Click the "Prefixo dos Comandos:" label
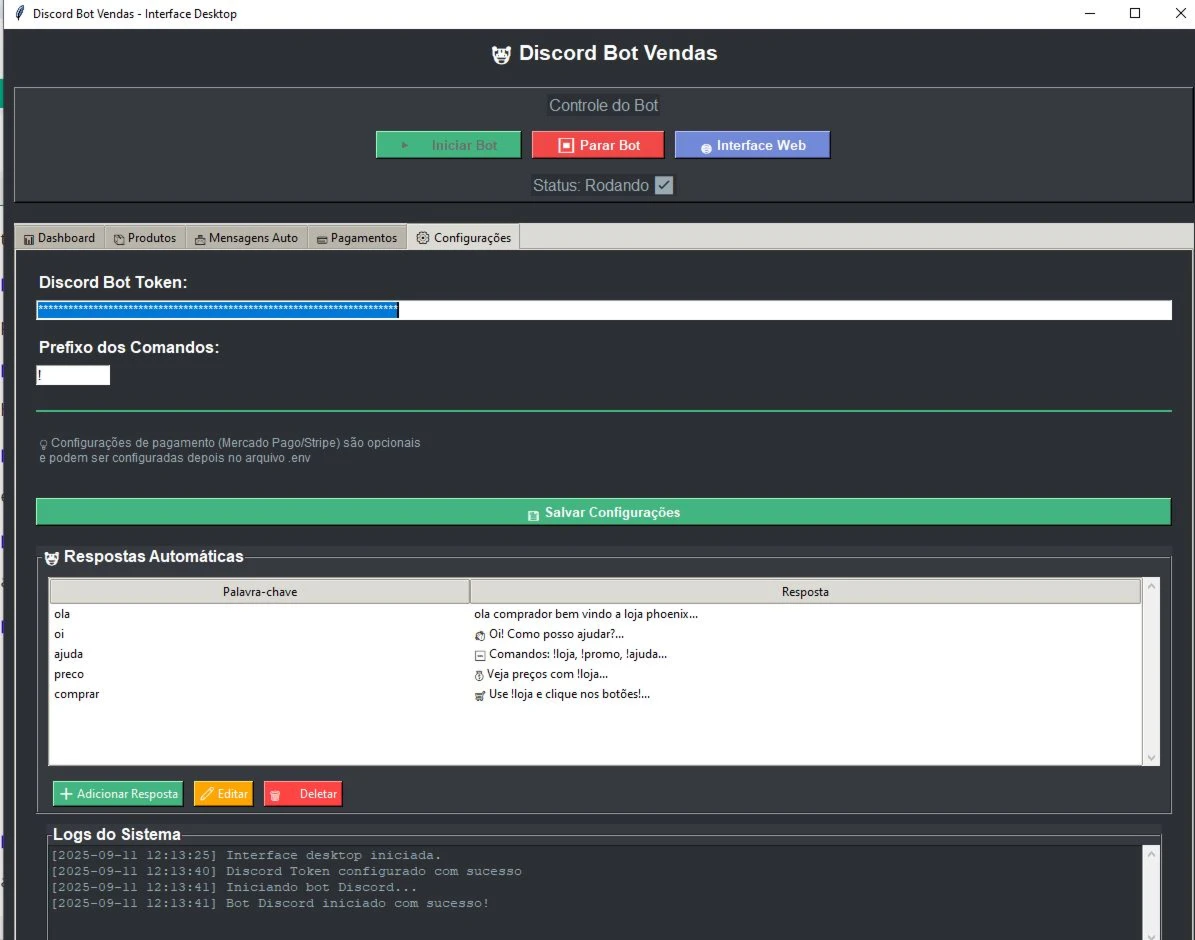Screen dimensions: 1195x940 [129, 347]
